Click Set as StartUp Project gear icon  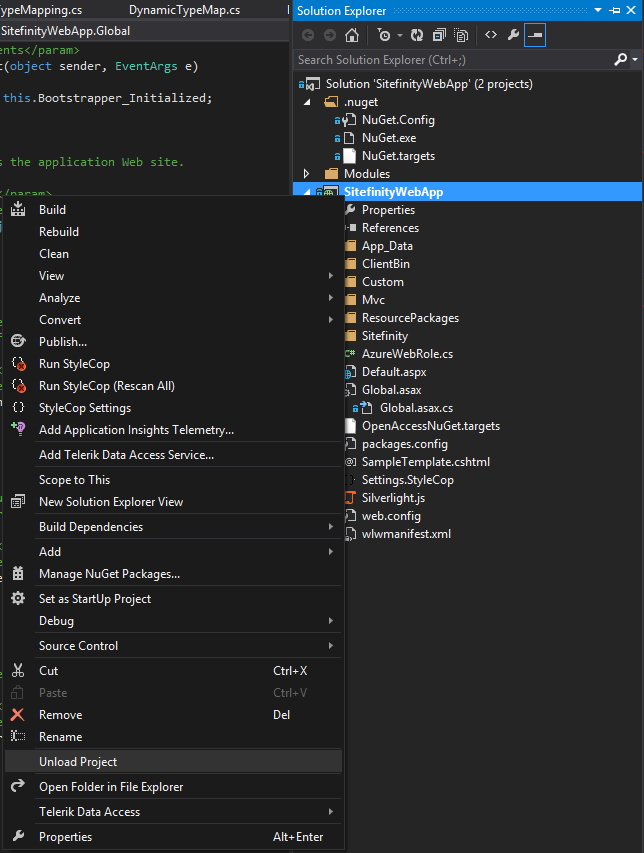point(18,599)
